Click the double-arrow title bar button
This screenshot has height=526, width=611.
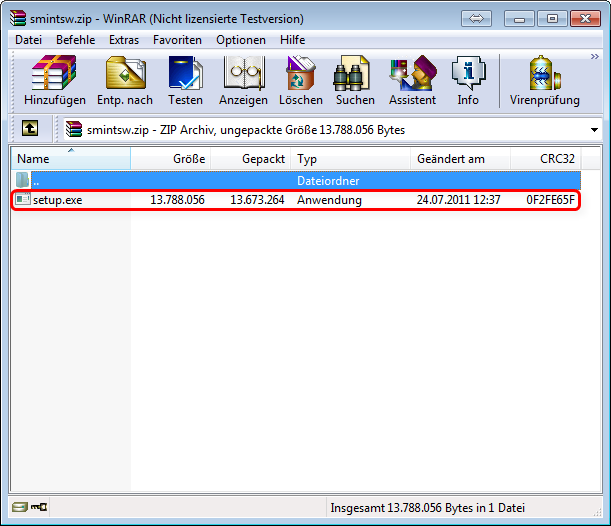coord(476,18)
